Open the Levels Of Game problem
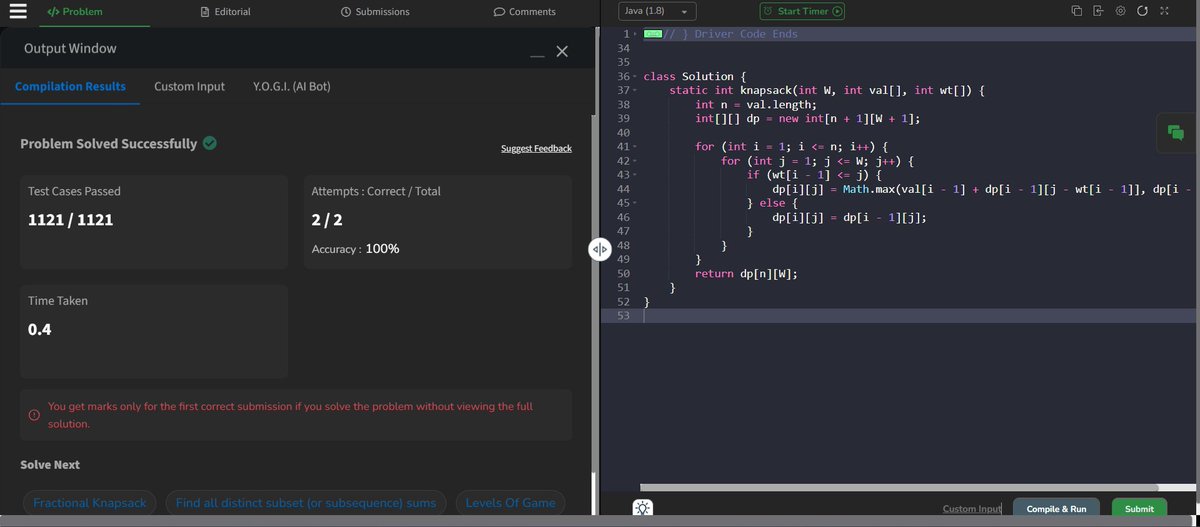Viewport: 1200px width, 527px height. point(510,503)
